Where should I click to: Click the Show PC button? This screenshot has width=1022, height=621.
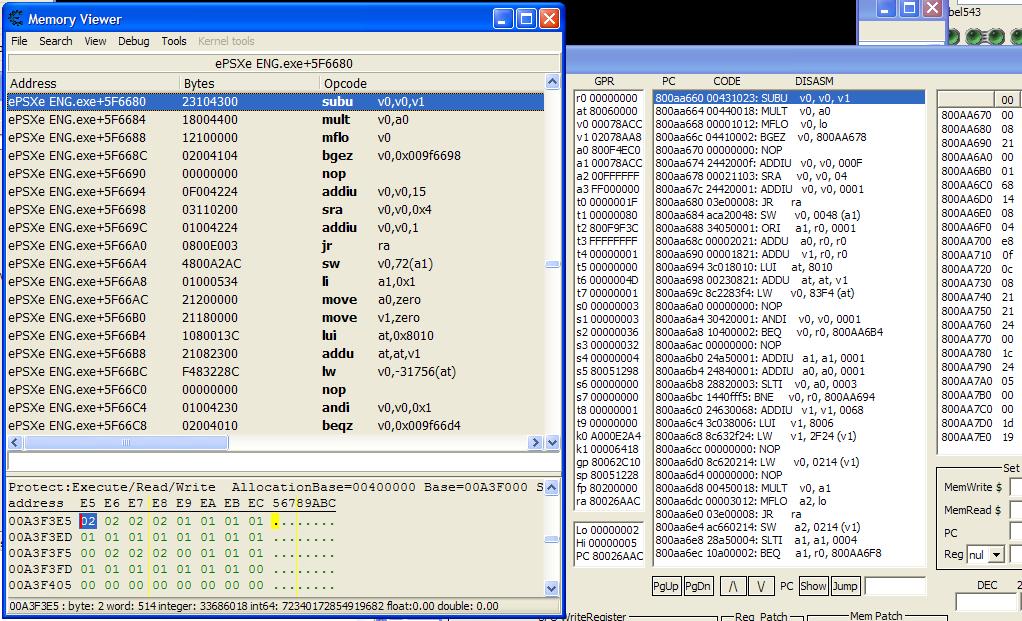[x=813, y=586]
